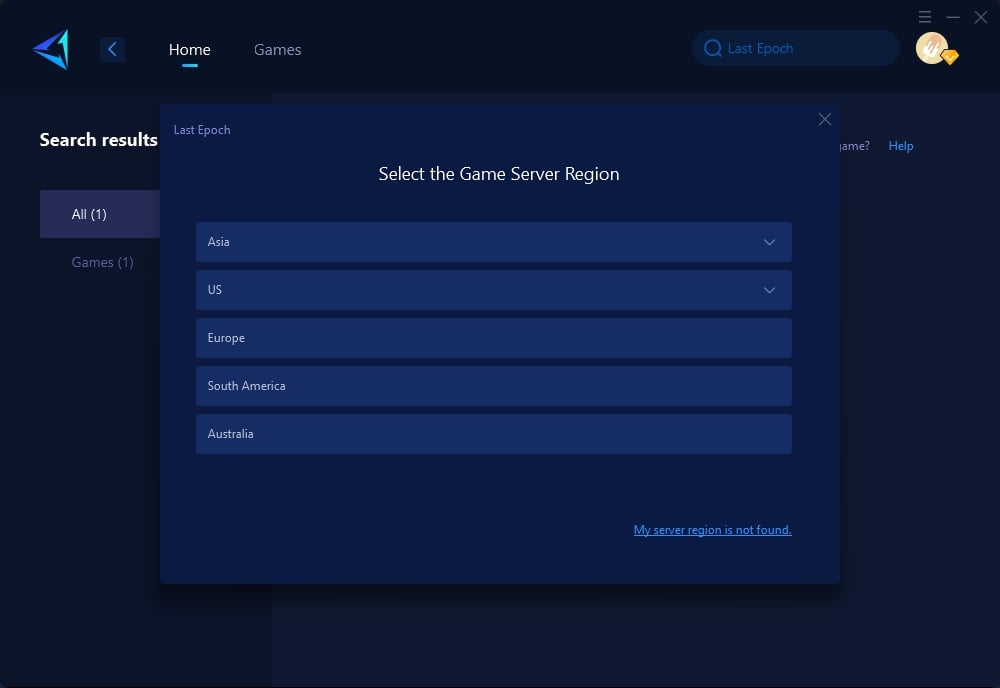Viewport: 1000px width, 688px height.
Task: Open the Help link
Action: point(901,146)
